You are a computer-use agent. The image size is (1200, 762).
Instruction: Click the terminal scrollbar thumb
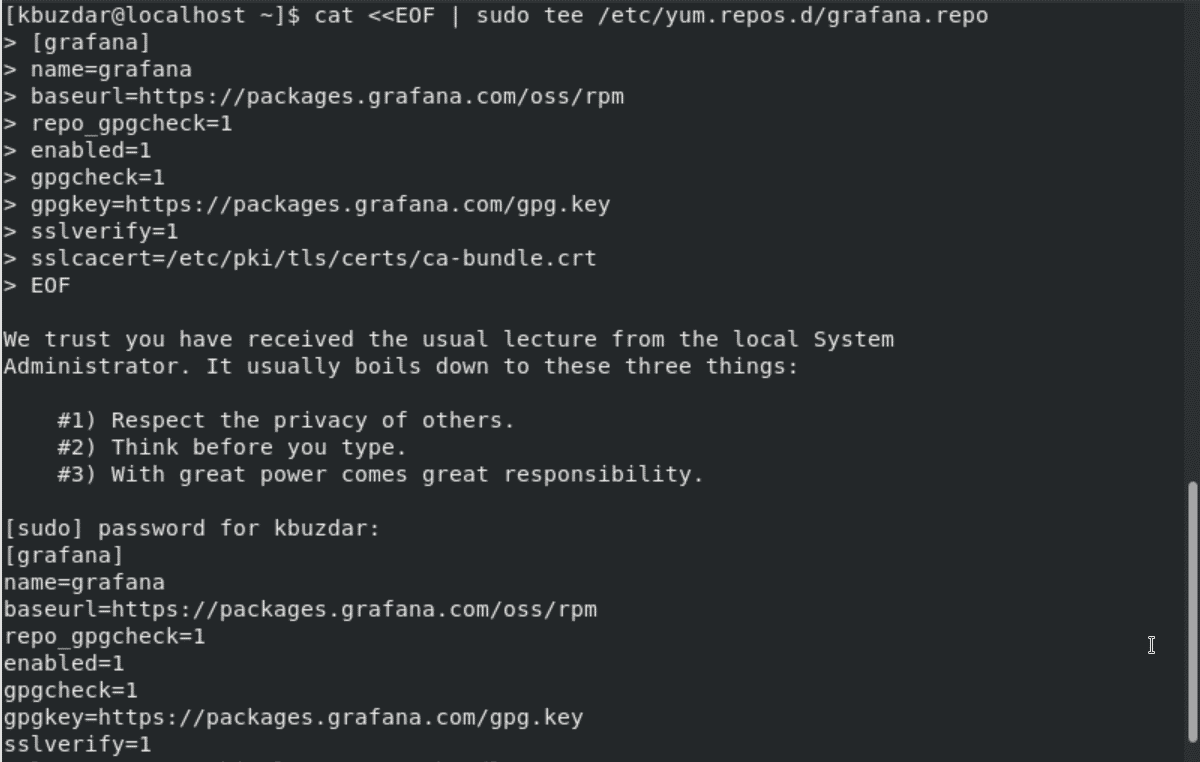[1190, 620]
